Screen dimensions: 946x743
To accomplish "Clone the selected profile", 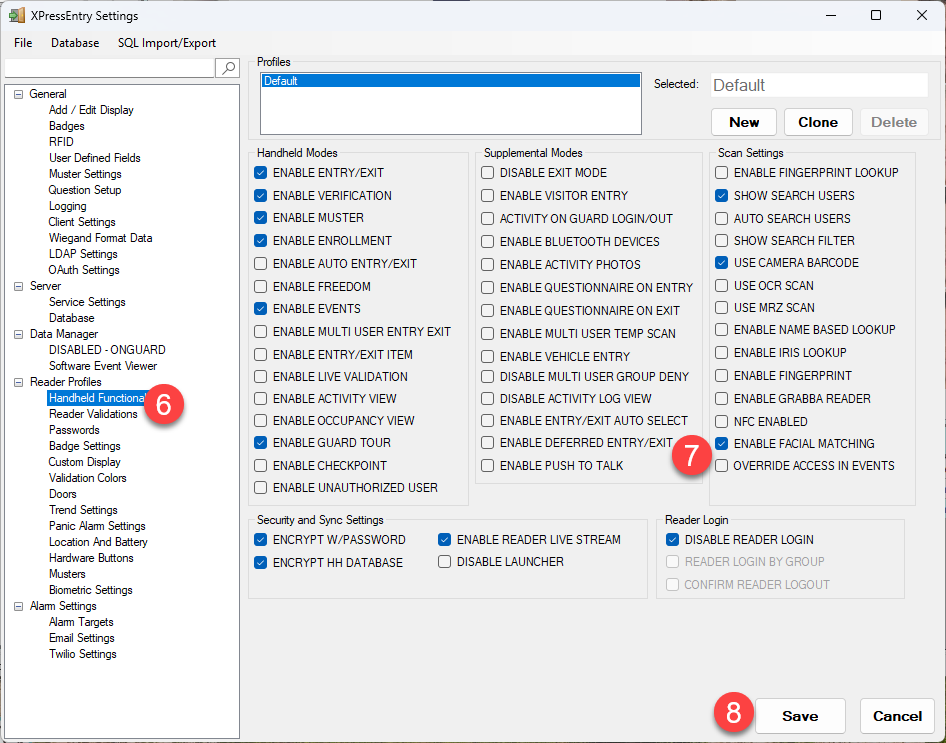I will click(x=817, y=122).
